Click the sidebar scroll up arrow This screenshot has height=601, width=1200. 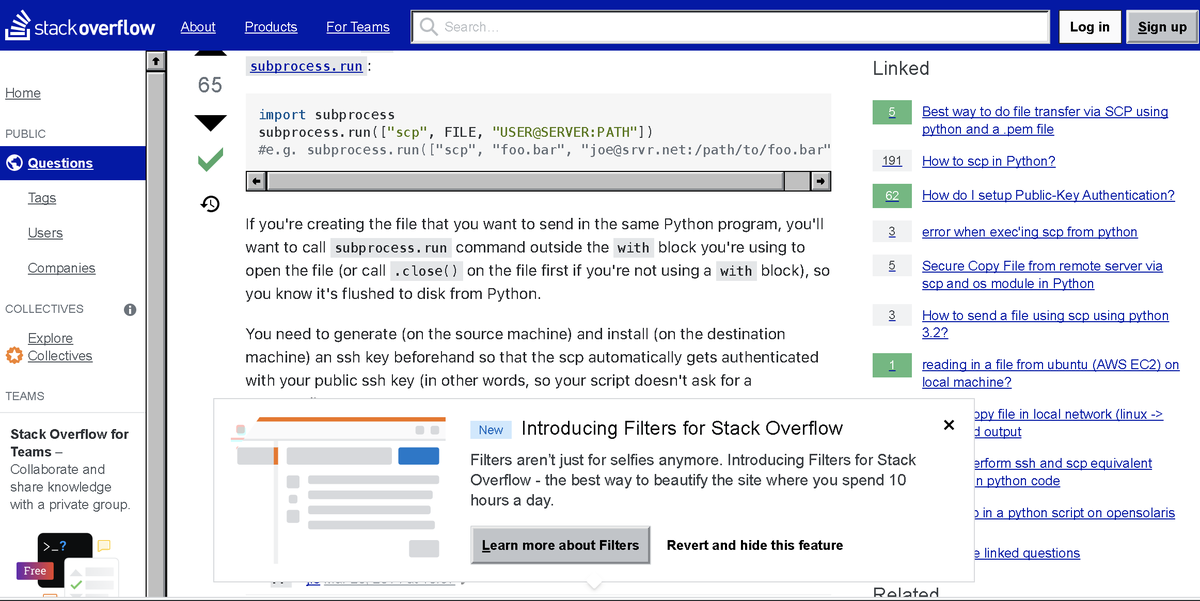point(156,62)
